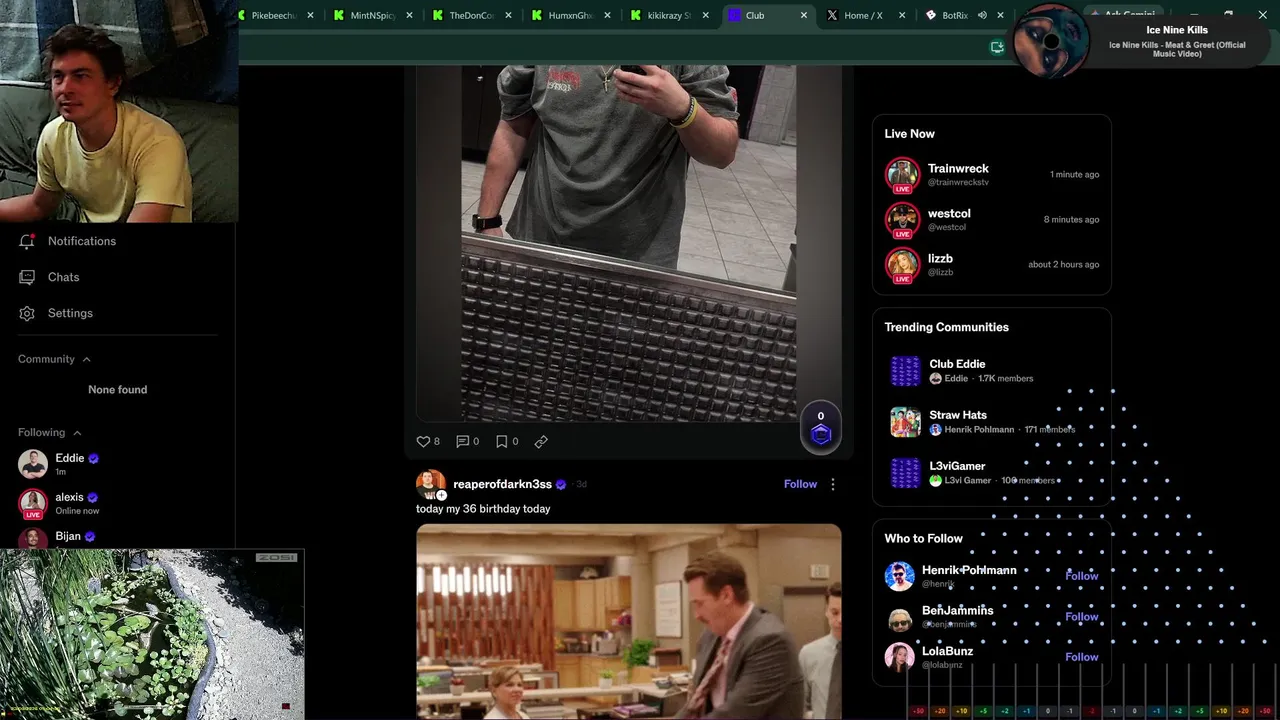Open the L3viGamer community name
This screenshot has height=720, width=1280.
pos(957,466)
